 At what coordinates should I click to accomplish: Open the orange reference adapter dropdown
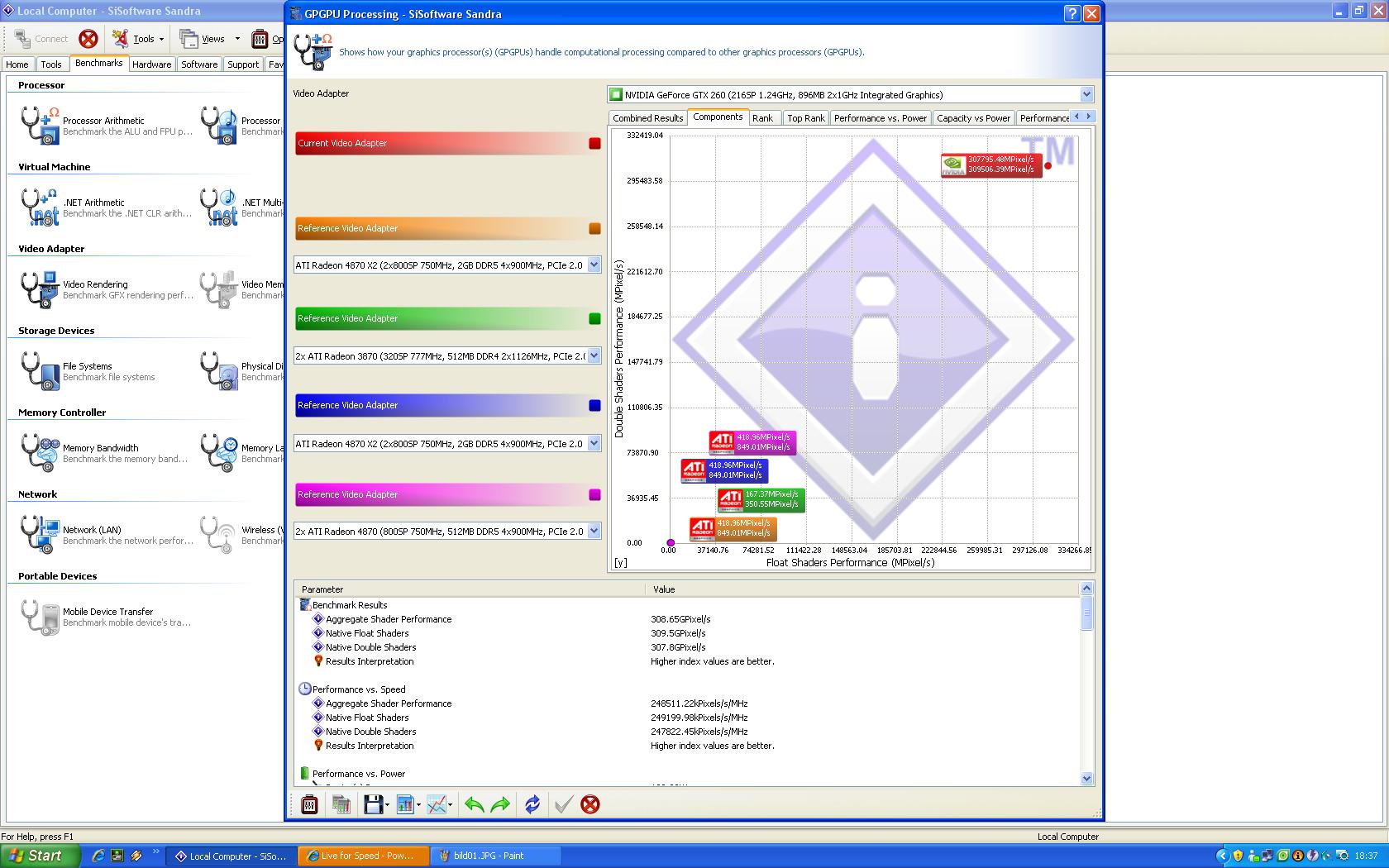594,265
